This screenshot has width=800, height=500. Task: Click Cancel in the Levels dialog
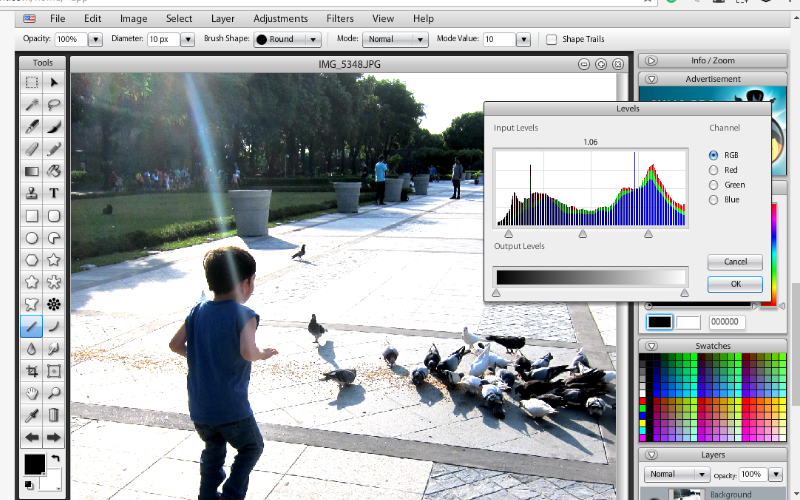735,262
